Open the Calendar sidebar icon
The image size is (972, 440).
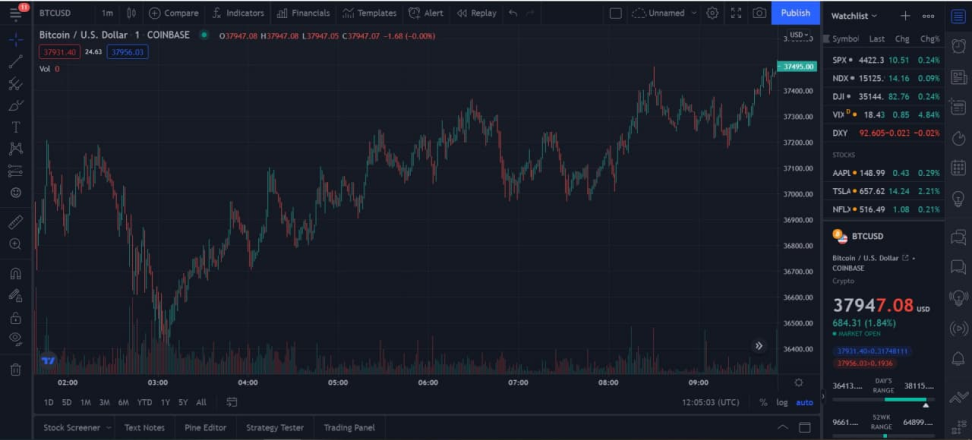tap(958, 167)
